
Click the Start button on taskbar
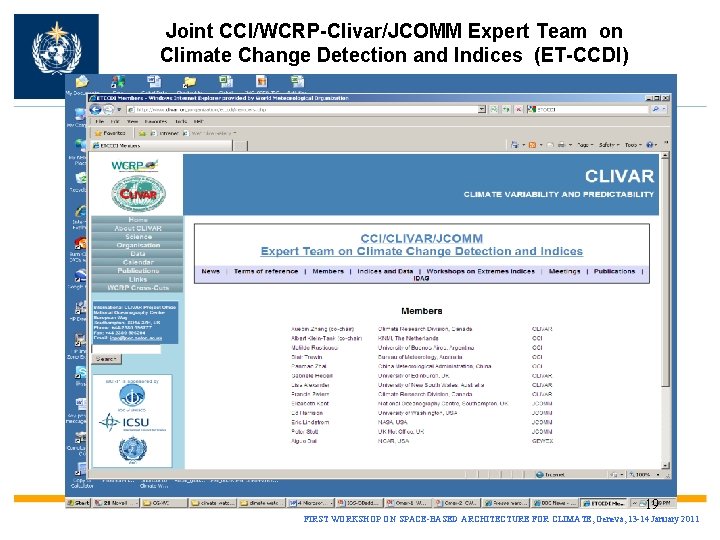coord(79,503)
